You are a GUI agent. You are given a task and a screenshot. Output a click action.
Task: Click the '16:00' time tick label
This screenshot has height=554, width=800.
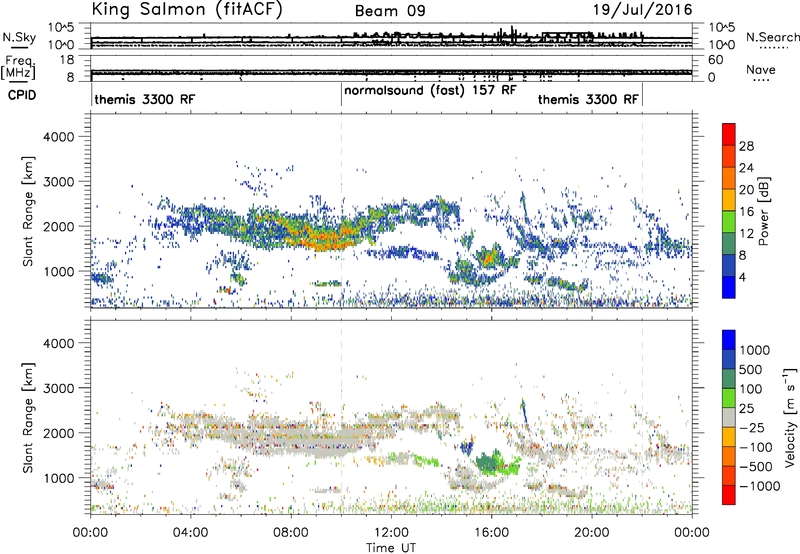(x=491, y=533)
